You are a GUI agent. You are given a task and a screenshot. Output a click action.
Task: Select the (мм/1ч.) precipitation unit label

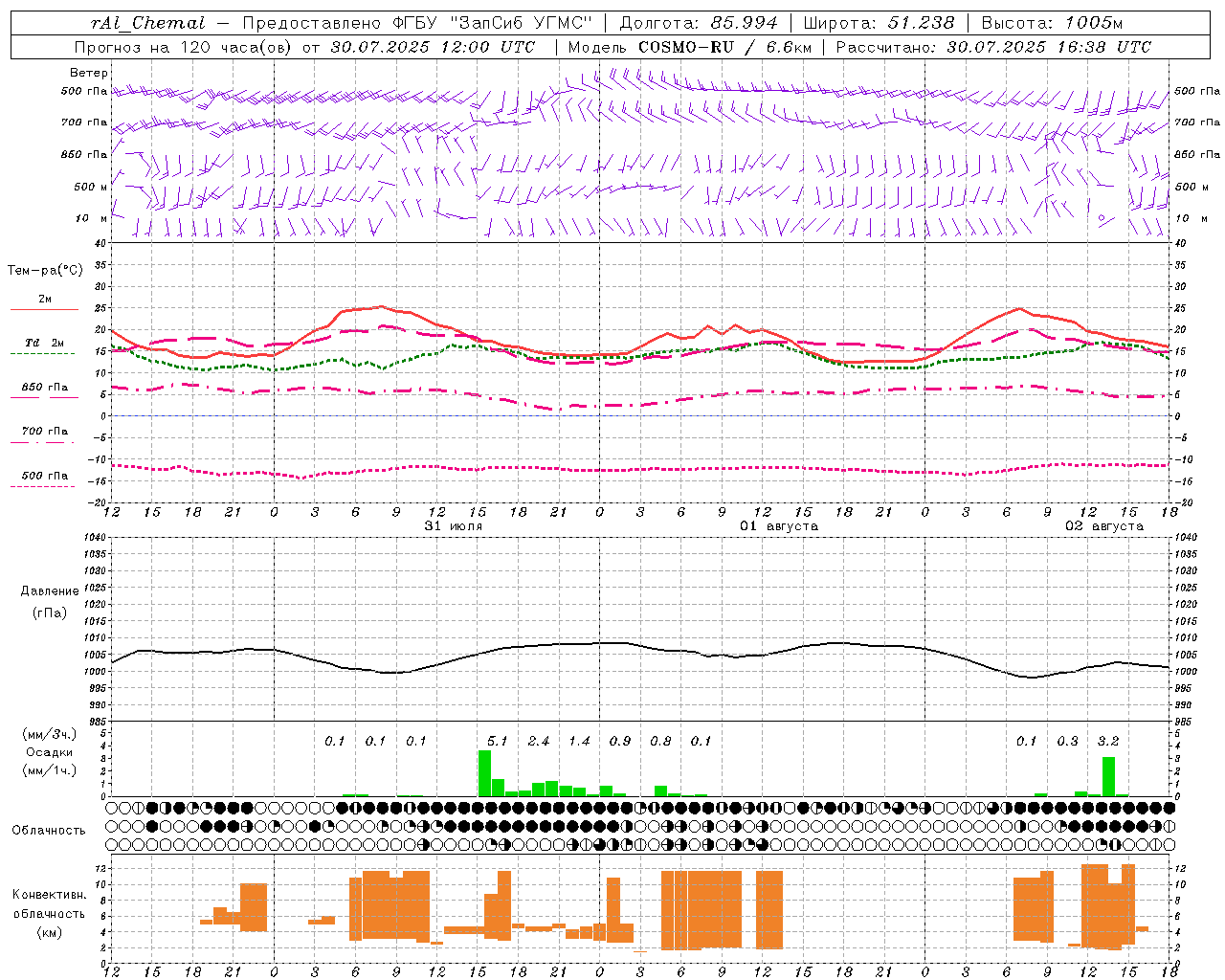[x=49, y=770]
